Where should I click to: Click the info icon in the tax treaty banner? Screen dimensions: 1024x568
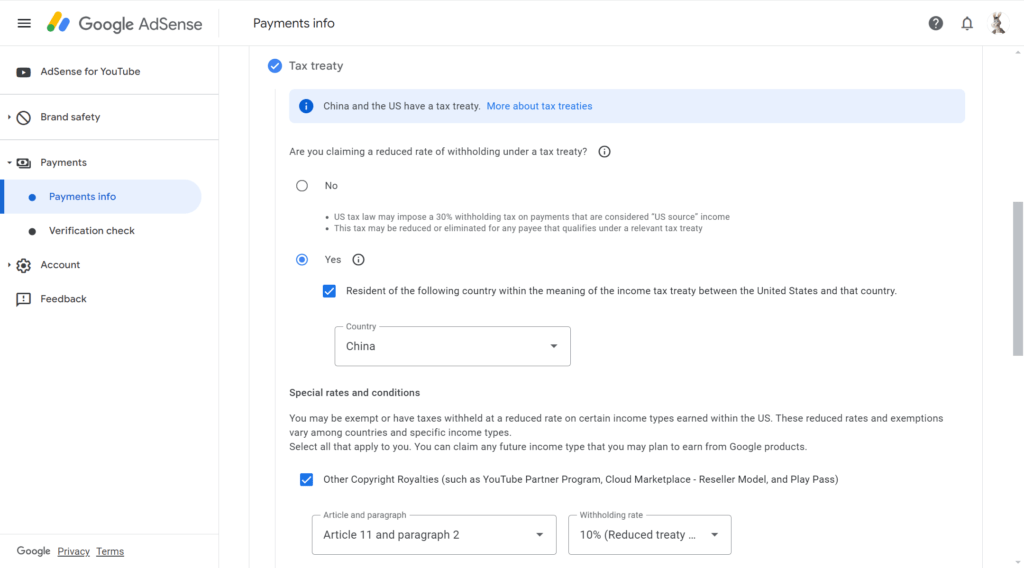click(x=306, y=106)
